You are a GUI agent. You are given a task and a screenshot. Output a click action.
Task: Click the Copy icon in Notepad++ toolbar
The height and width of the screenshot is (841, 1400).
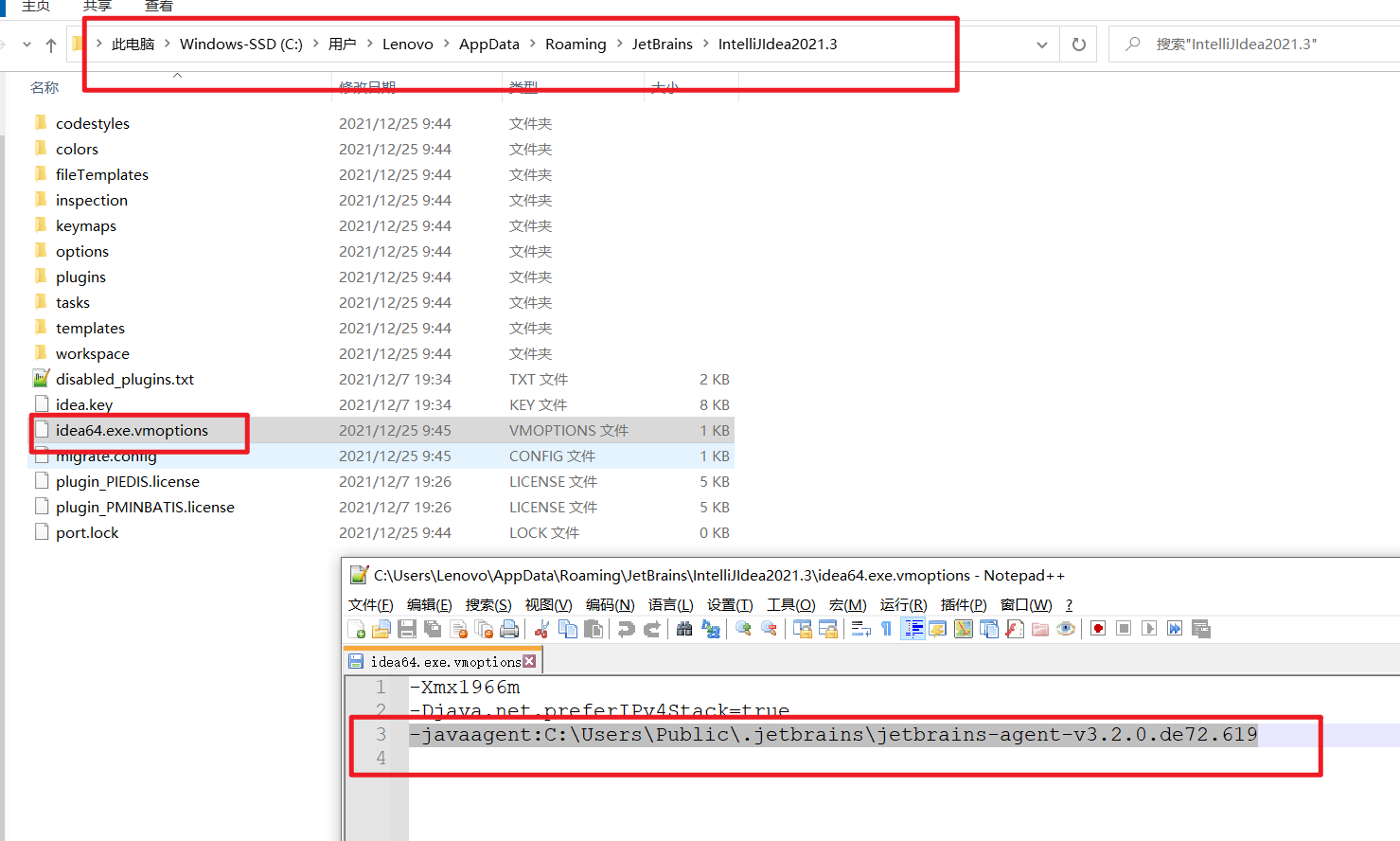(568, 629)
